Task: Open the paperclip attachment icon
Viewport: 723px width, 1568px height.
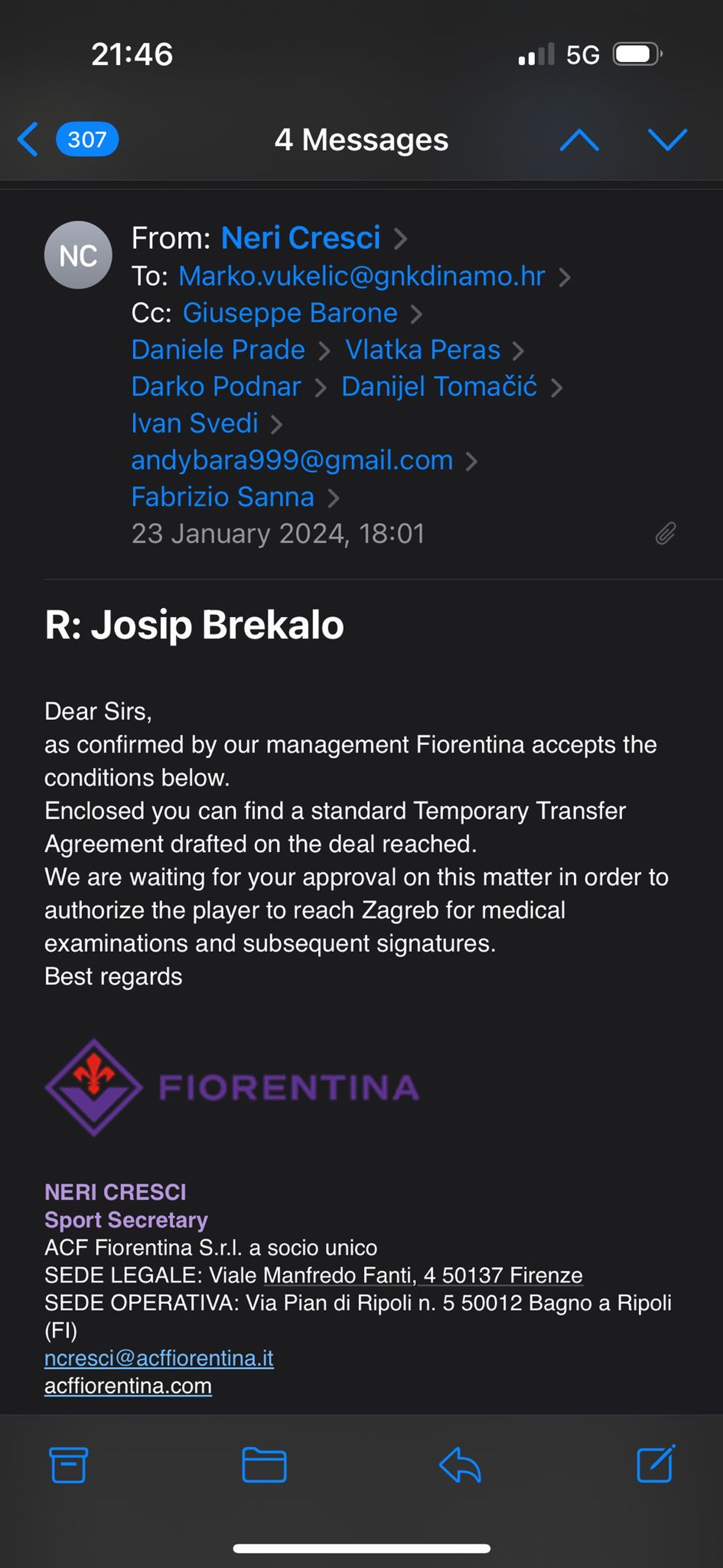Action: coord(665,533)
